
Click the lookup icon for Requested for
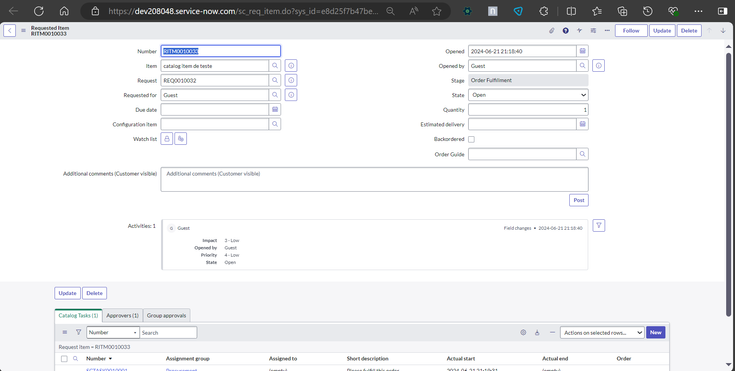pos(275,95)
